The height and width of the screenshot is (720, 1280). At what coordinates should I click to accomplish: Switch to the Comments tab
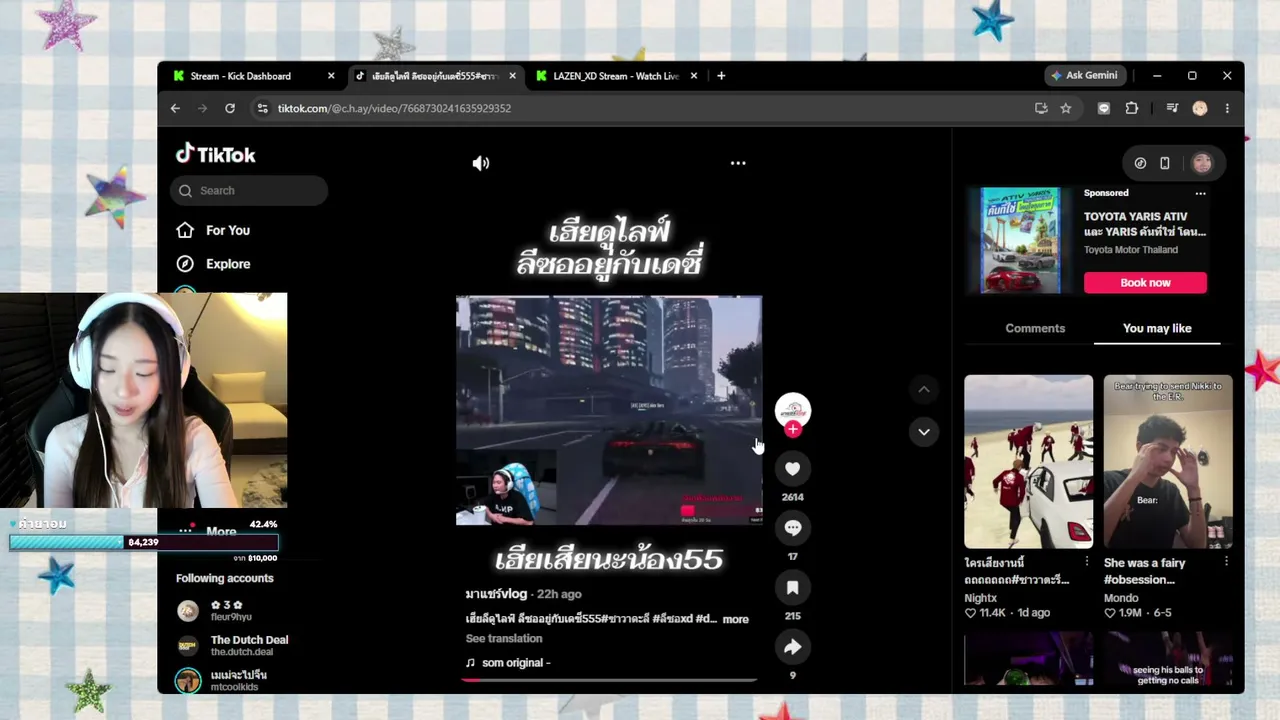(1035, 328)
